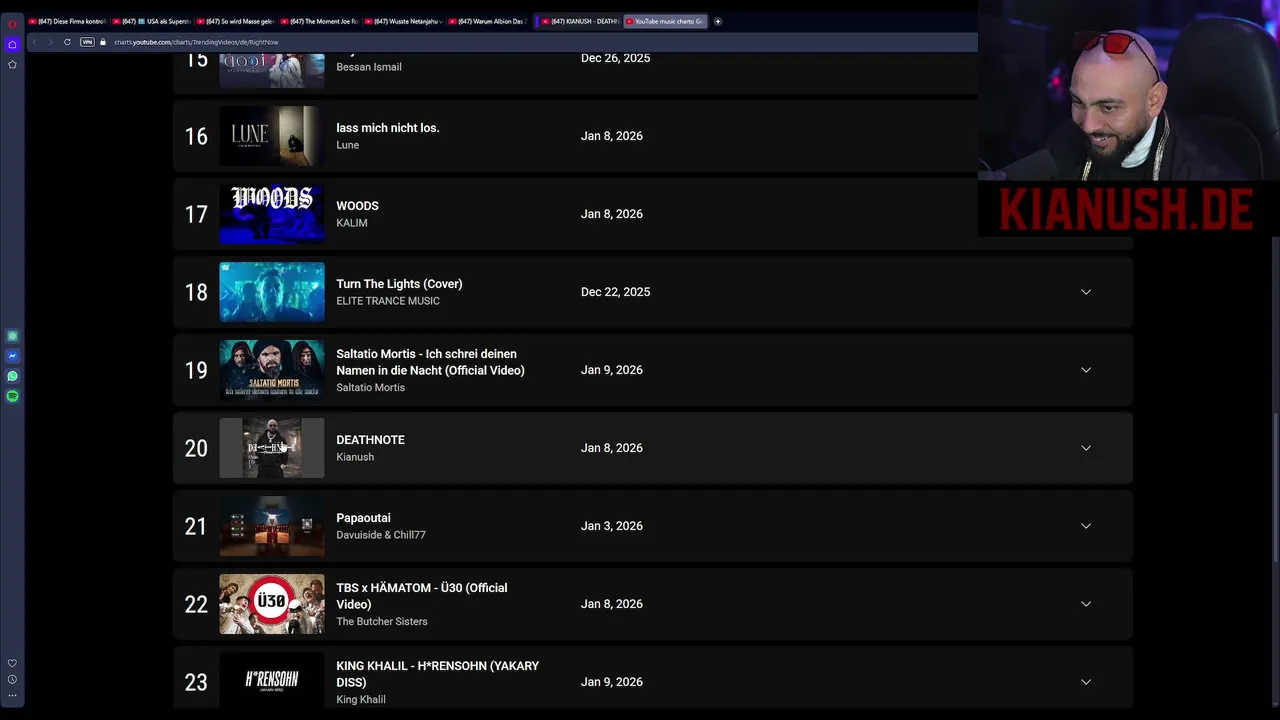Go forward with the browser forward arrow
The width and height of the screenshot is (1280, 720).
(50, 42)
